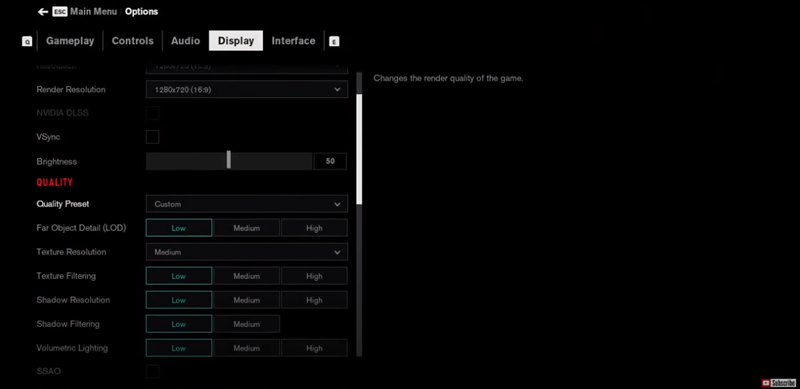Set Far Object Detail to Low
The width and height of the screenshot is (800, 389).
179,228
